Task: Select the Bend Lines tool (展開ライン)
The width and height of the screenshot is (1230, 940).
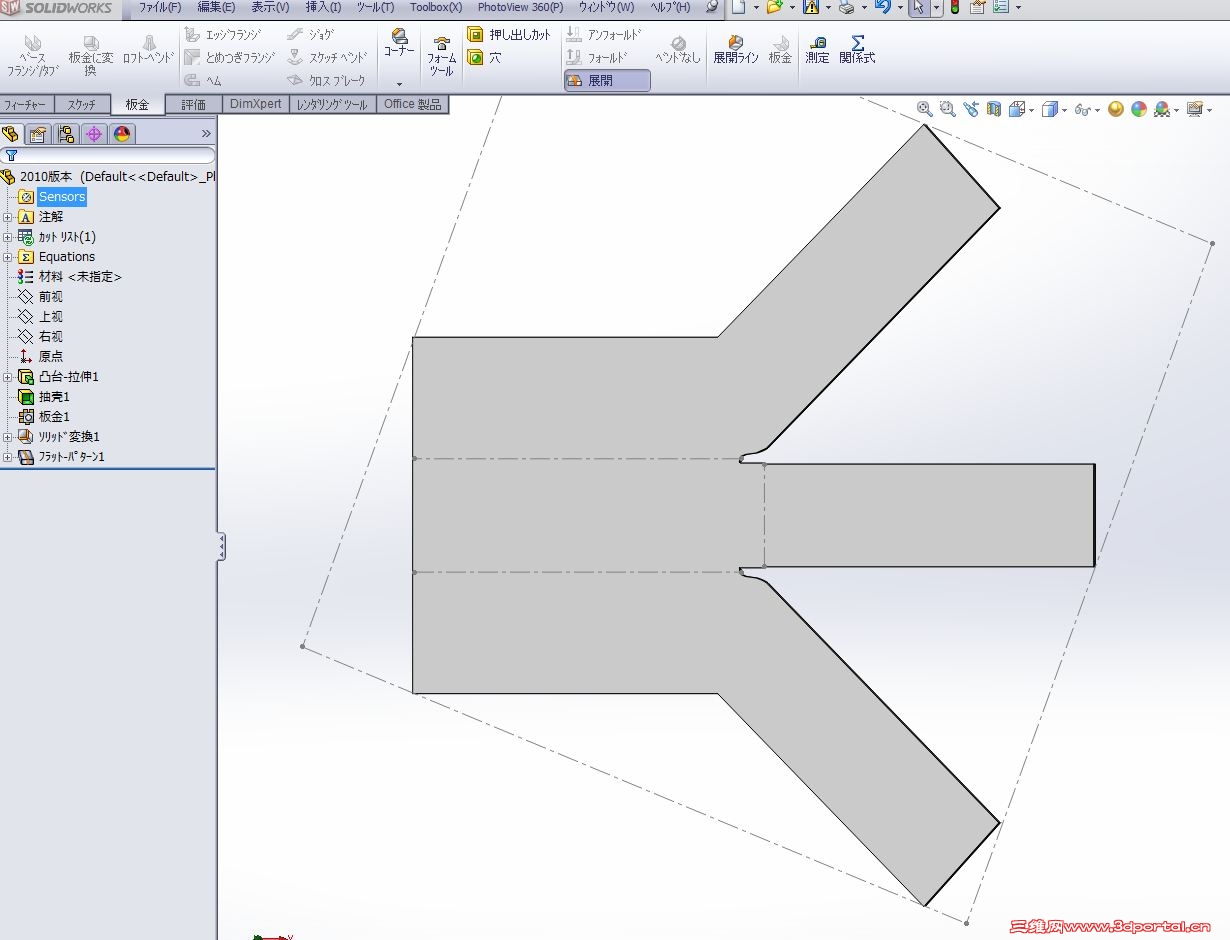Action: [x=735, y=50]
